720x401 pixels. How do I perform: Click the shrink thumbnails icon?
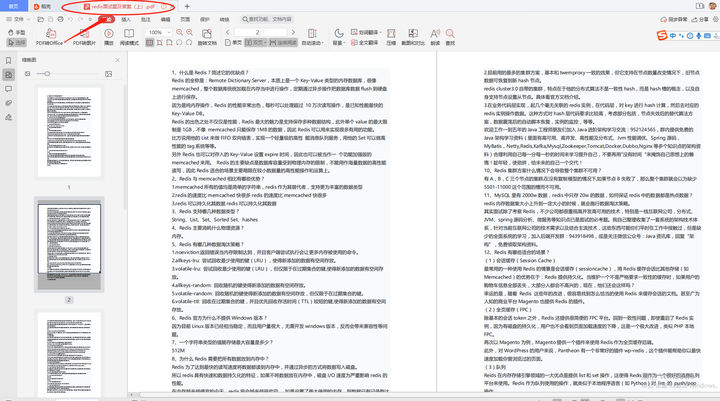(x=28, y=73)
